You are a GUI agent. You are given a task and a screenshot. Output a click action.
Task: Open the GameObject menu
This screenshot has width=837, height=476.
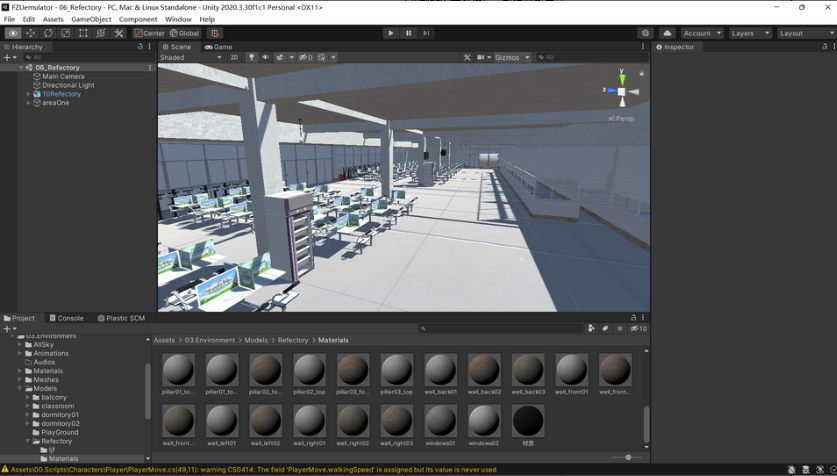point(91,19)
